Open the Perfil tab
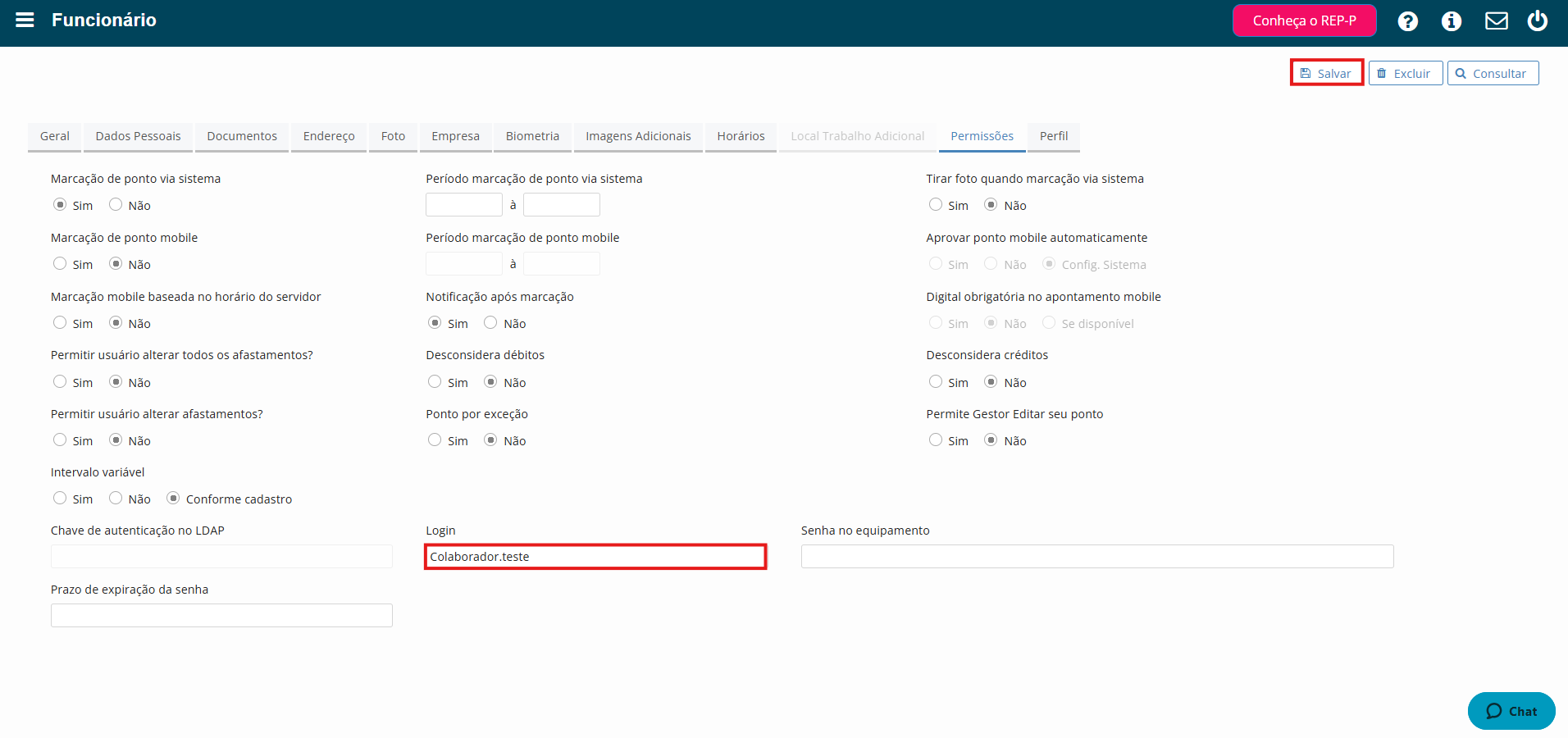 [x=1054, y=136]
